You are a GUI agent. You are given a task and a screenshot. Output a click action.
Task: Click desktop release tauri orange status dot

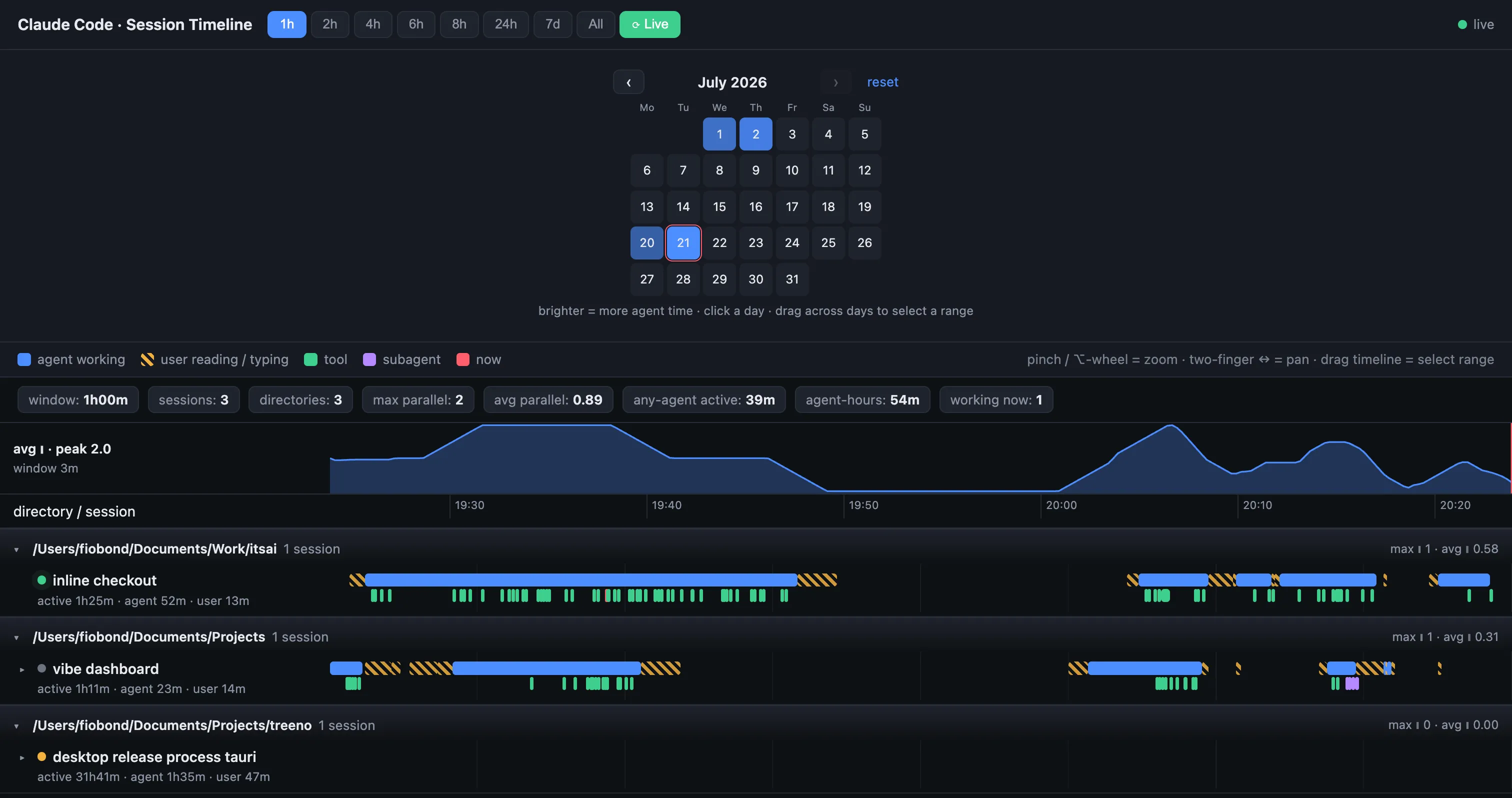pos(41,756)
